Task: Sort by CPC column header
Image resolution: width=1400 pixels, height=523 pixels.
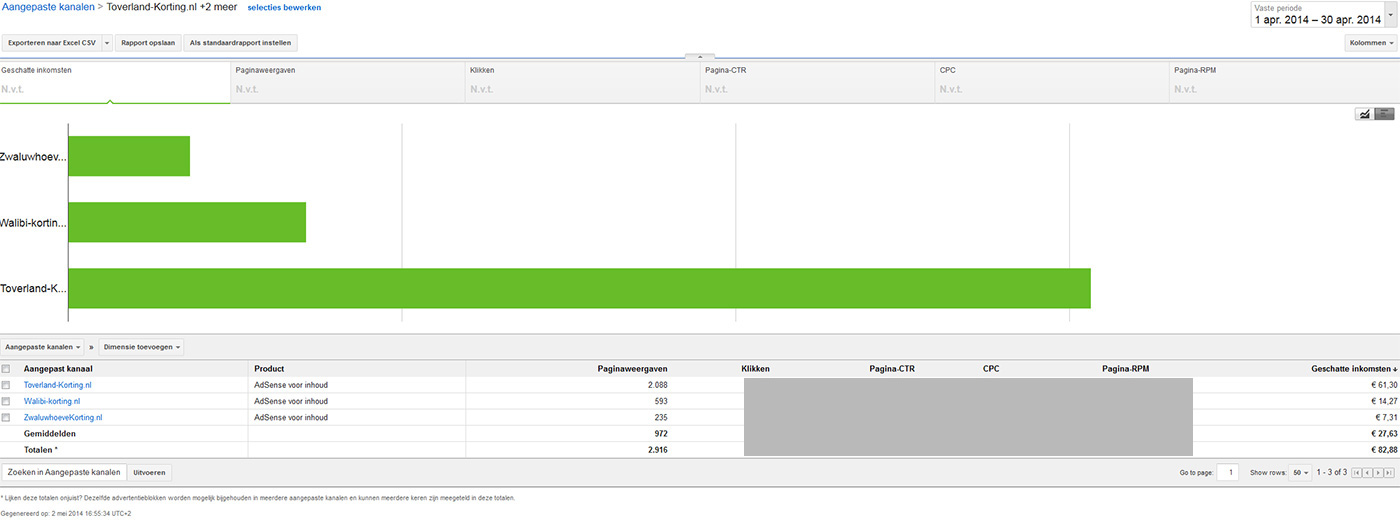Action: (x=991, y=369)
